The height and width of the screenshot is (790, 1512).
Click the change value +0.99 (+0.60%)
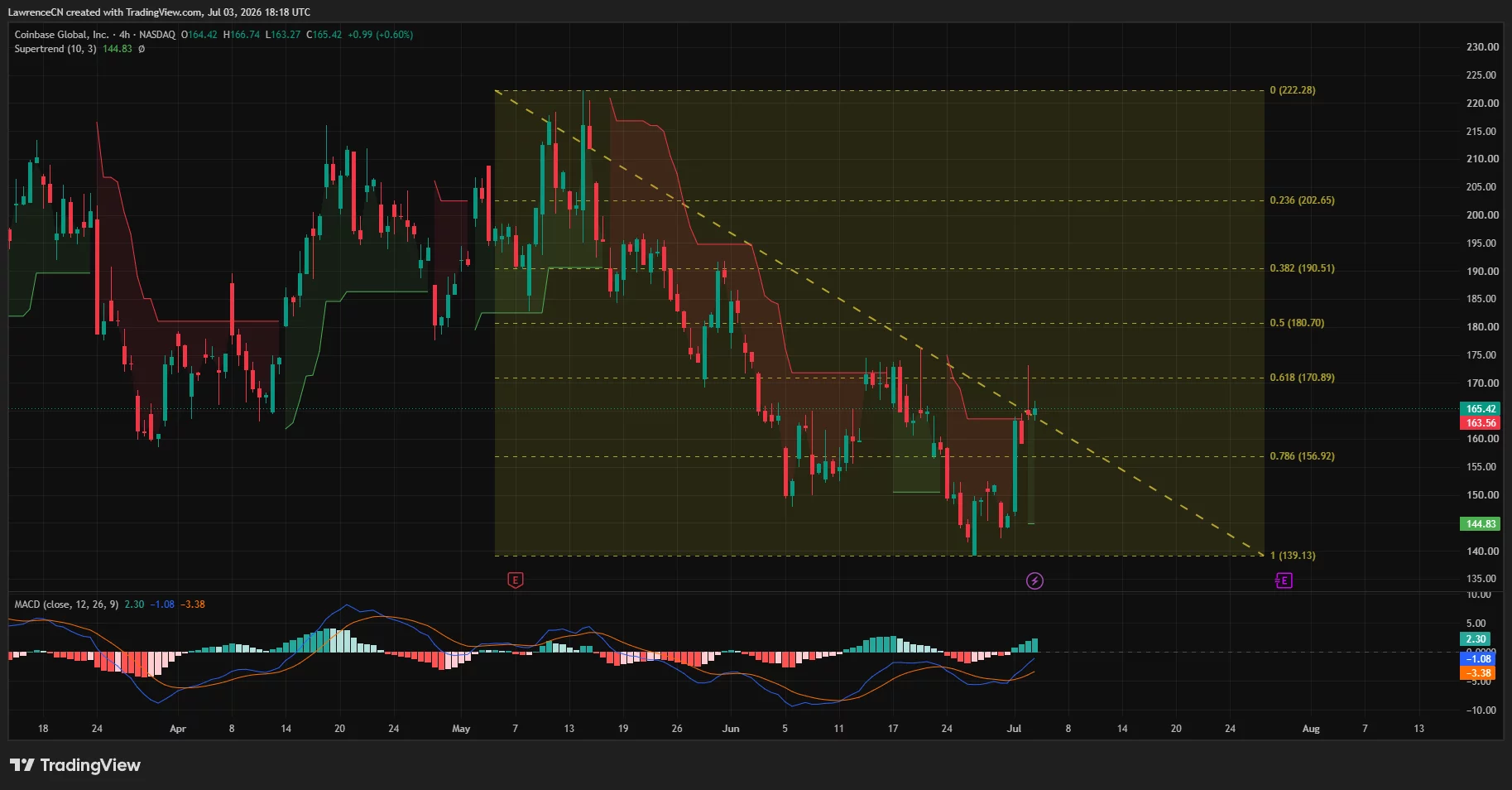(381, 35)
